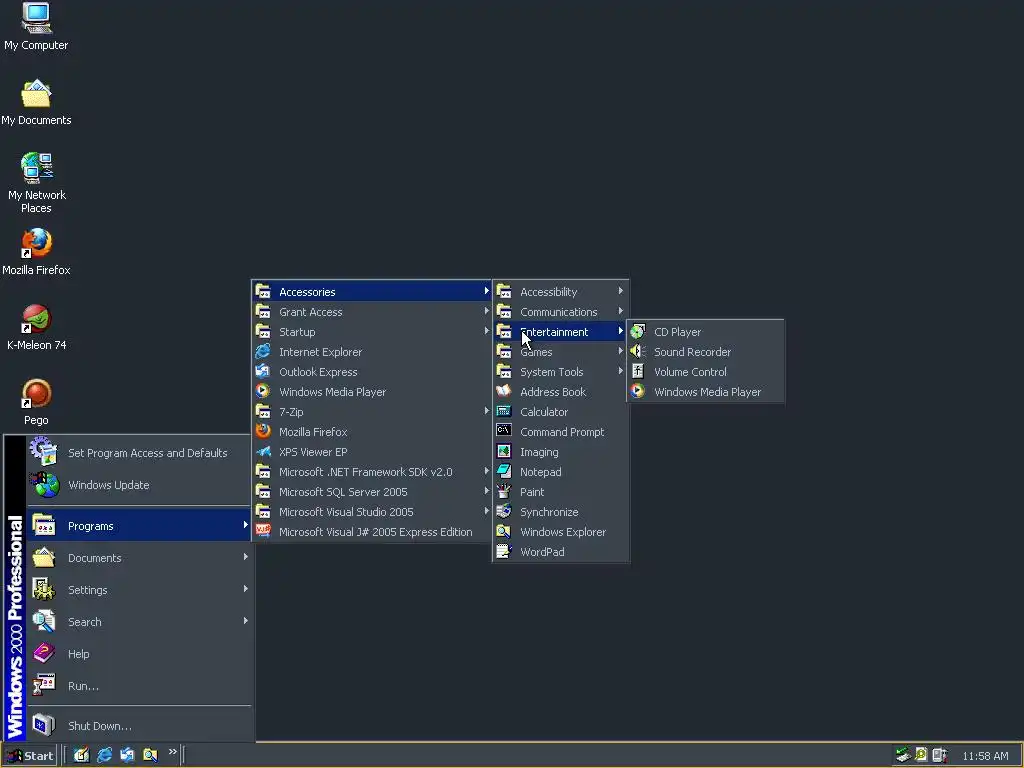Click the Command Prompt icon
The width and height of the screenshot is (1024, 768).
pos(504,432)
